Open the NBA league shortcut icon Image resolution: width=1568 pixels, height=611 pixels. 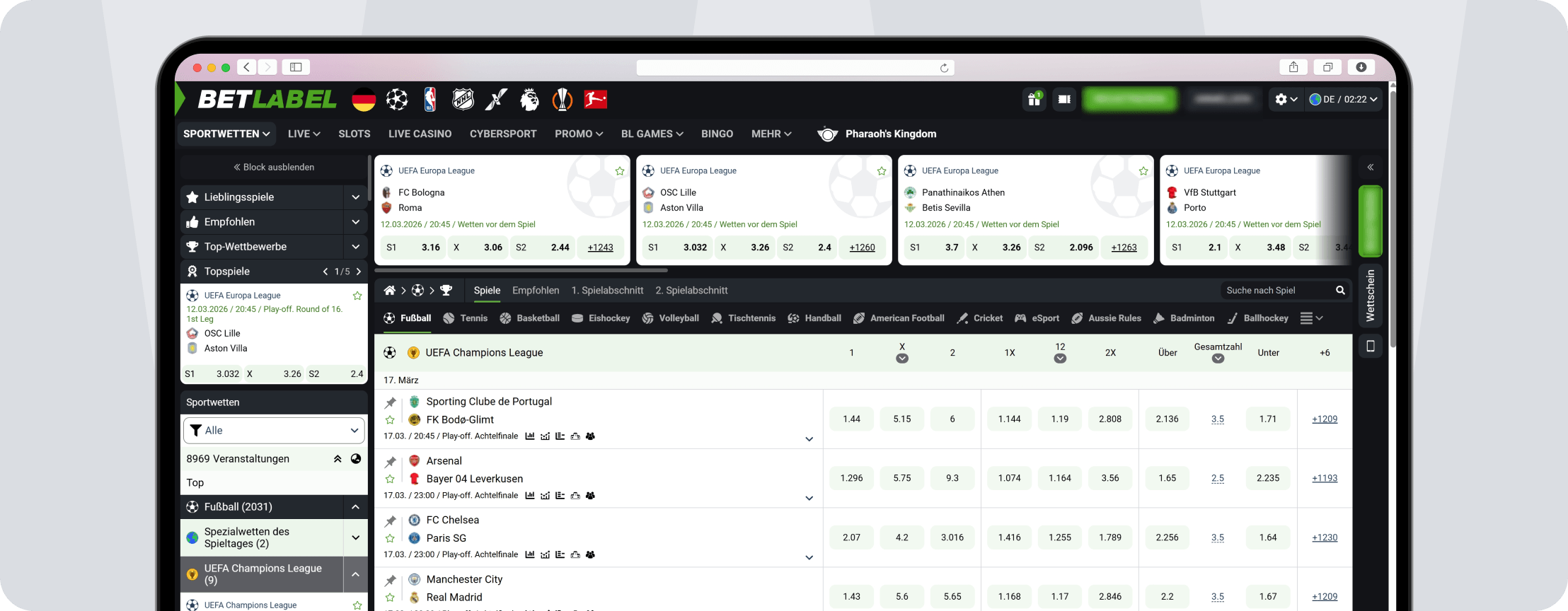click(430, 100)
